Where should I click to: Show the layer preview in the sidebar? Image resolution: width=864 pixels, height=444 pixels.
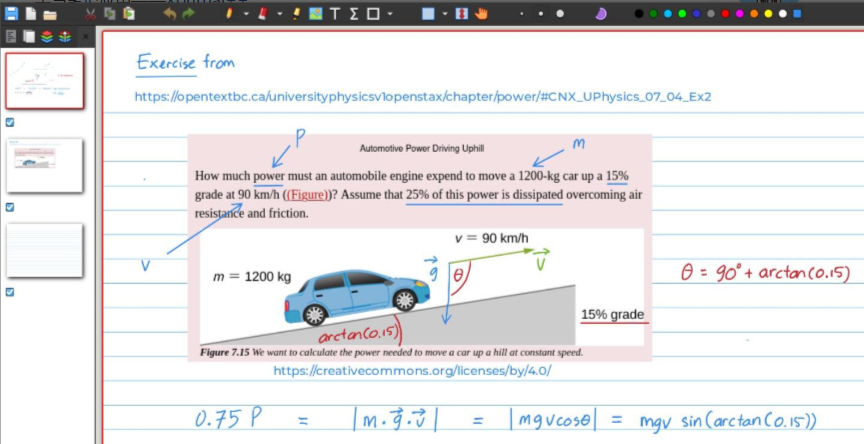point(47,37)
